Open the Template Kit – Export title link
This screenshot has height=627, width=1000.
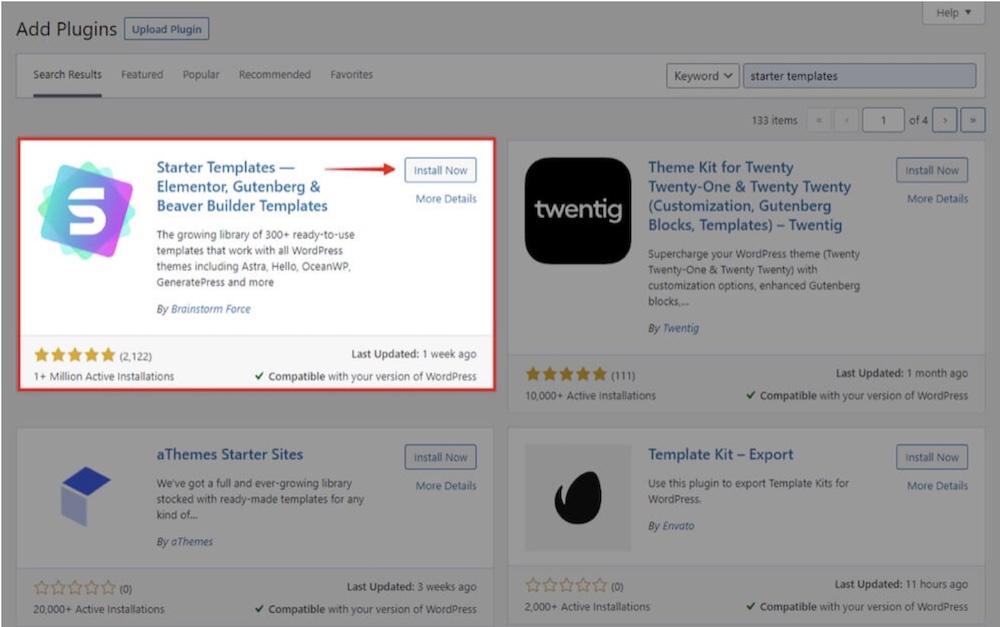tap(721, 454)
